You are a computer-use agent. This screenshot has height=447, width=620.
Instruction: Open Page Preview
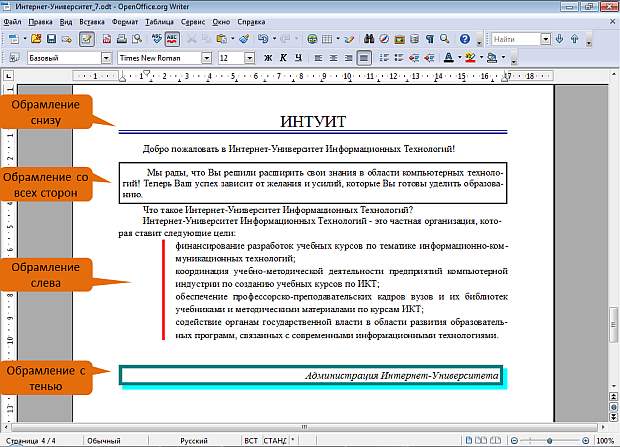pos(137,39)
